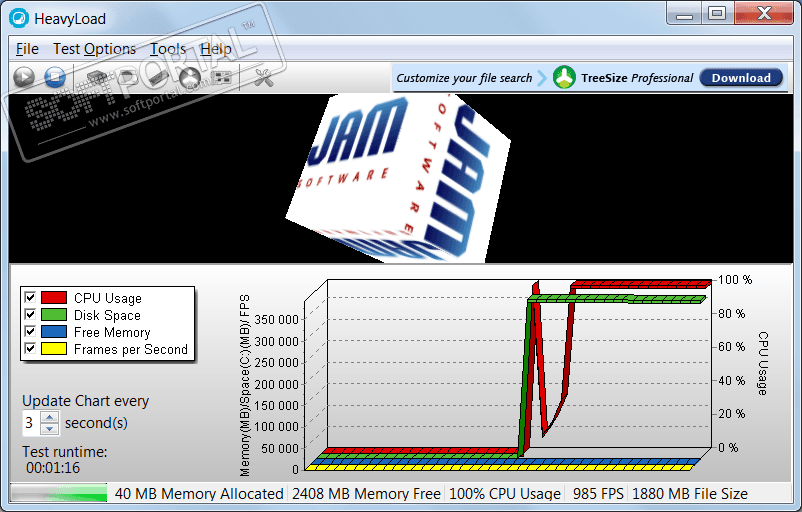The image size is (802, 512).
Task: Click the Start test play button
Action: 24,77
